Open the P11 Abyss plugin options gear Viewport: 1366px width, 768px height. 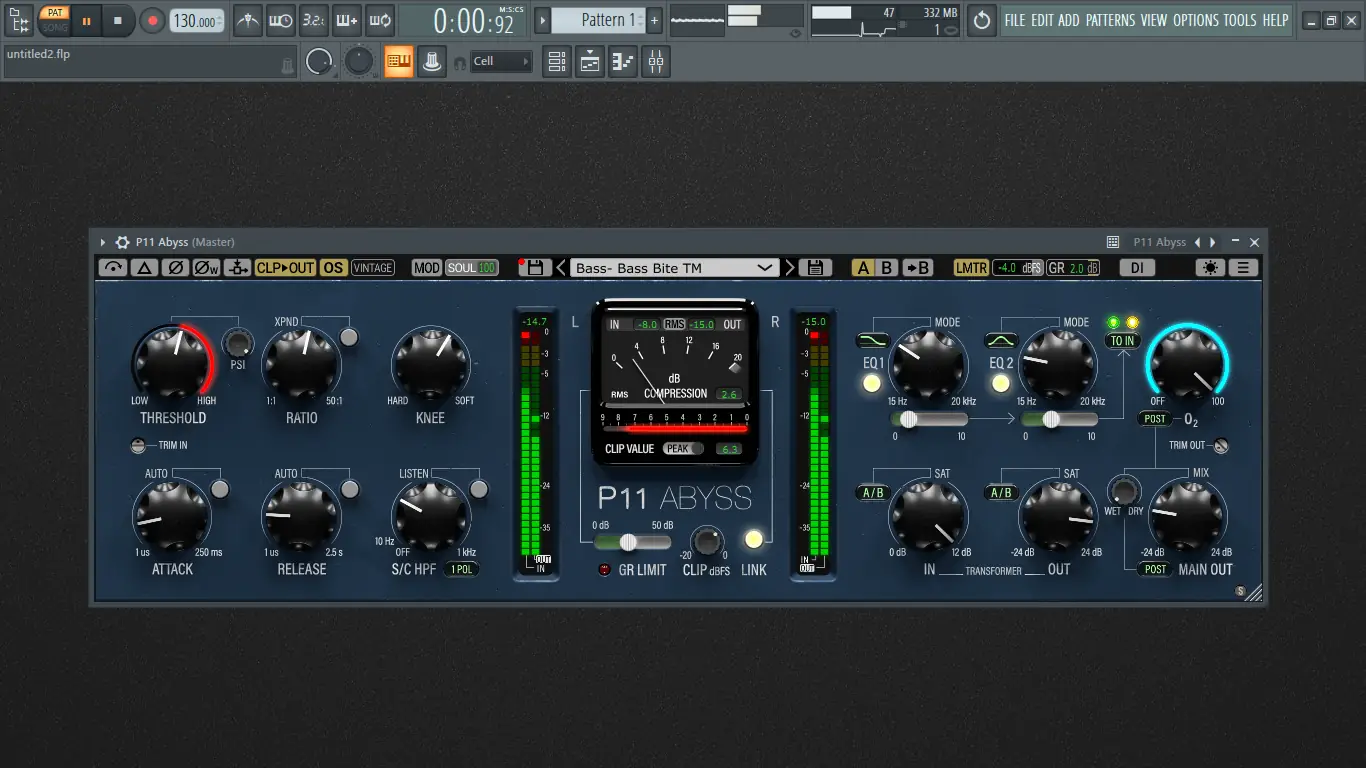coord(123,242)
